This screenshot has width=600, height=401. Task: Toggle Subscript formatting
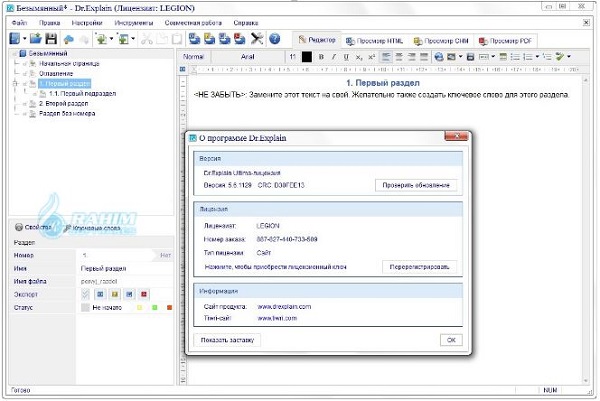359,57
